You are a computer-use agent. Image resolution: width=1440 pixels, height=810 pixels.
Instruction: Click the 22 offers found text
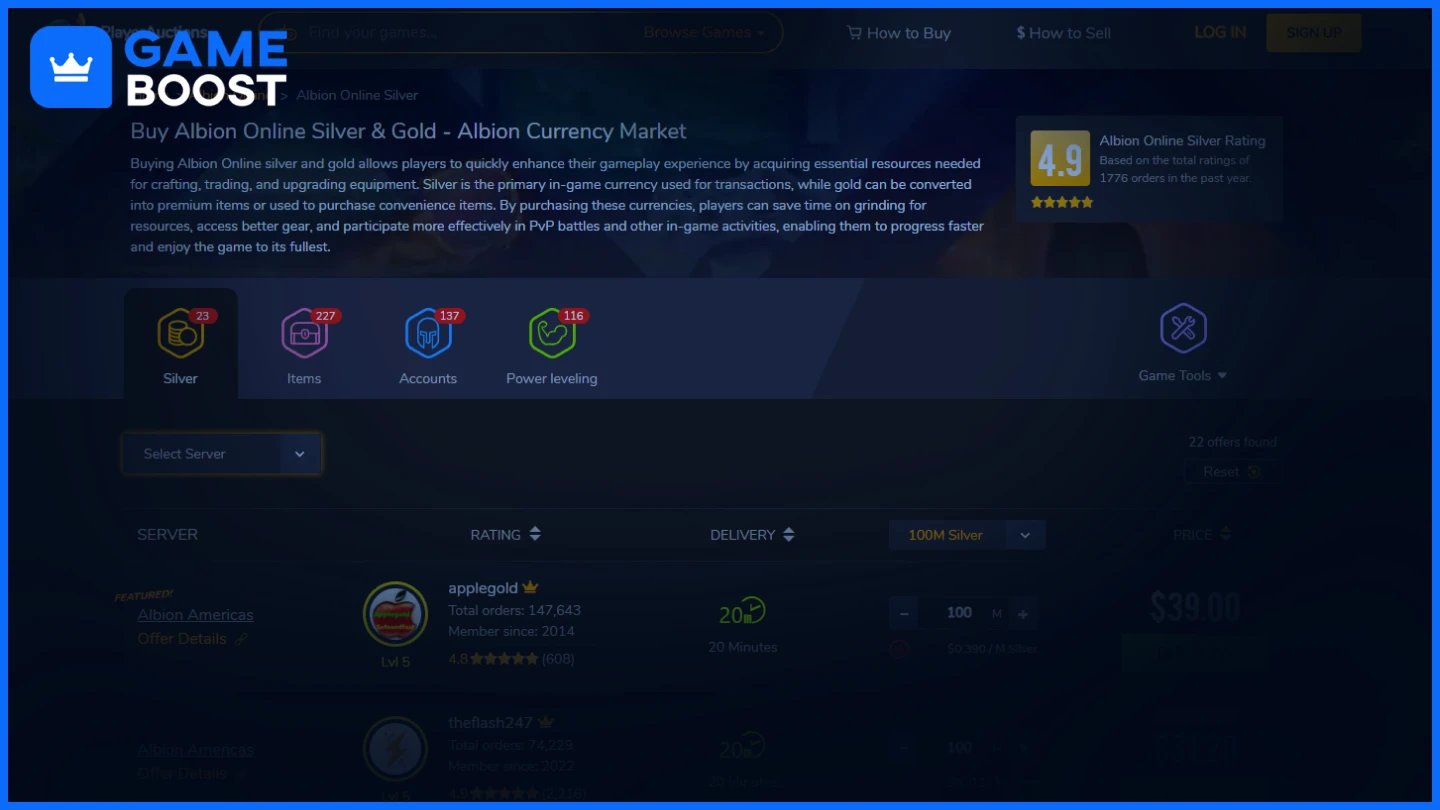tap(1232, 442)
